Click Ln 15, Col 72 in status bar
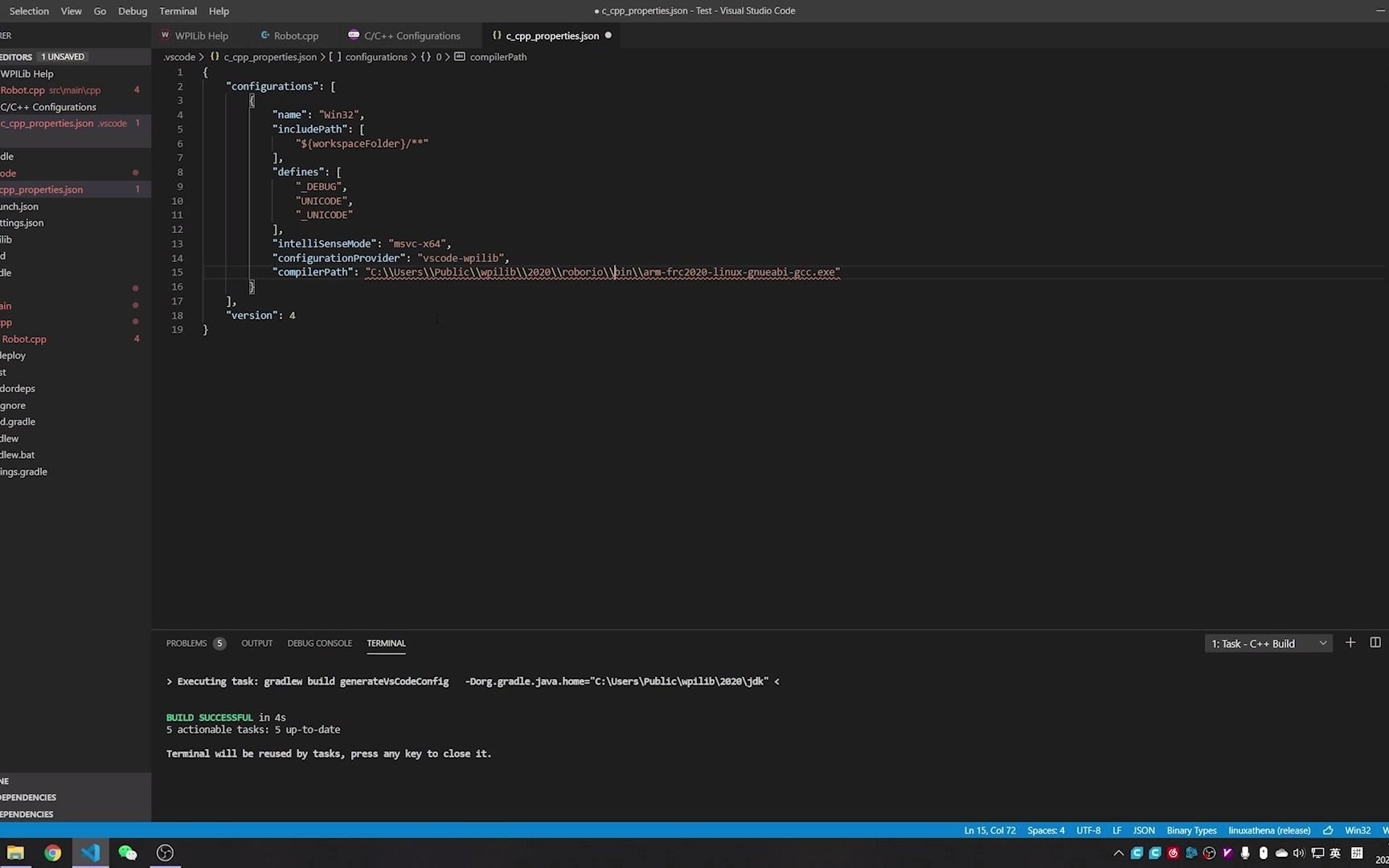The width and height of the screenshot is (1389, 868). [x=990, y=830]
